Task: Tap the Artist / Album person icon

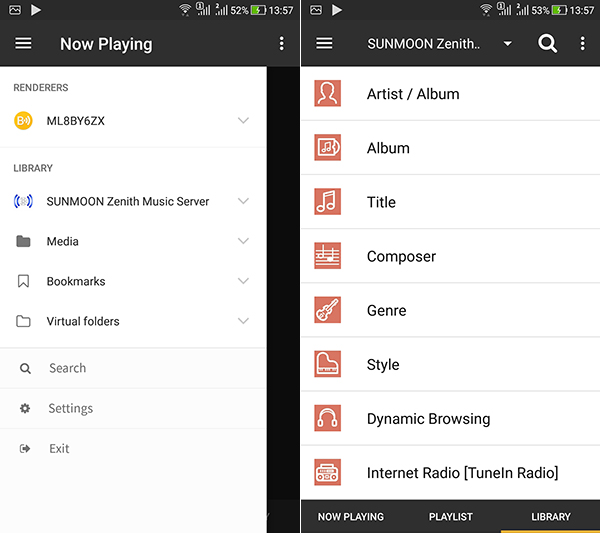Action: point(328,93)
